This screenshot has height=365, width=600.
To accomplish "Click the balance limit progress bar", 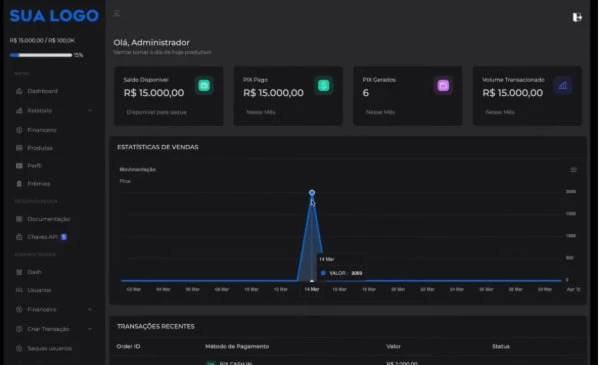I will (x=41, y=55).
